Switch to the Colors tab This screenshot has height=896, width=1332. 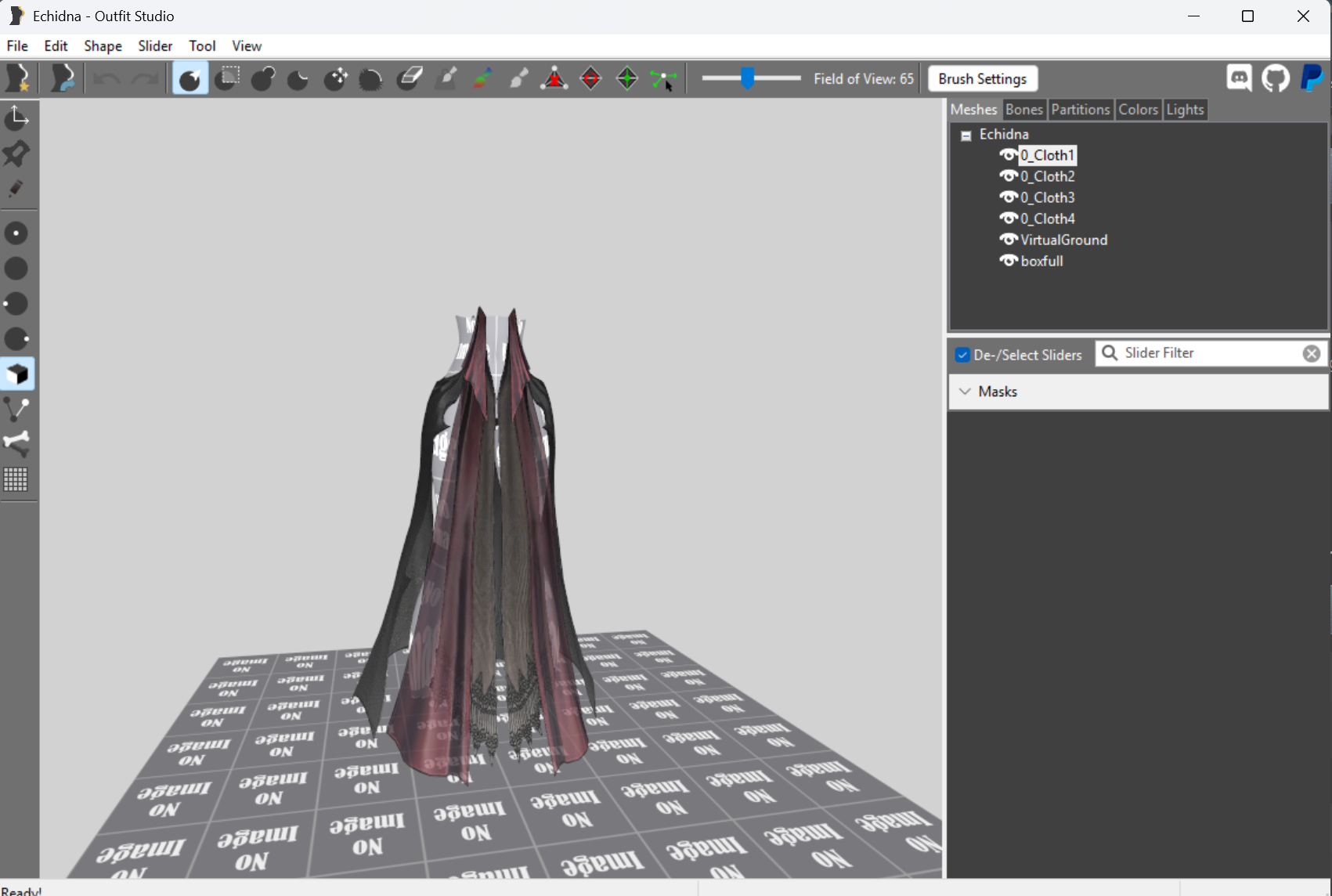pyautogui.click(x=1138, y=110)
